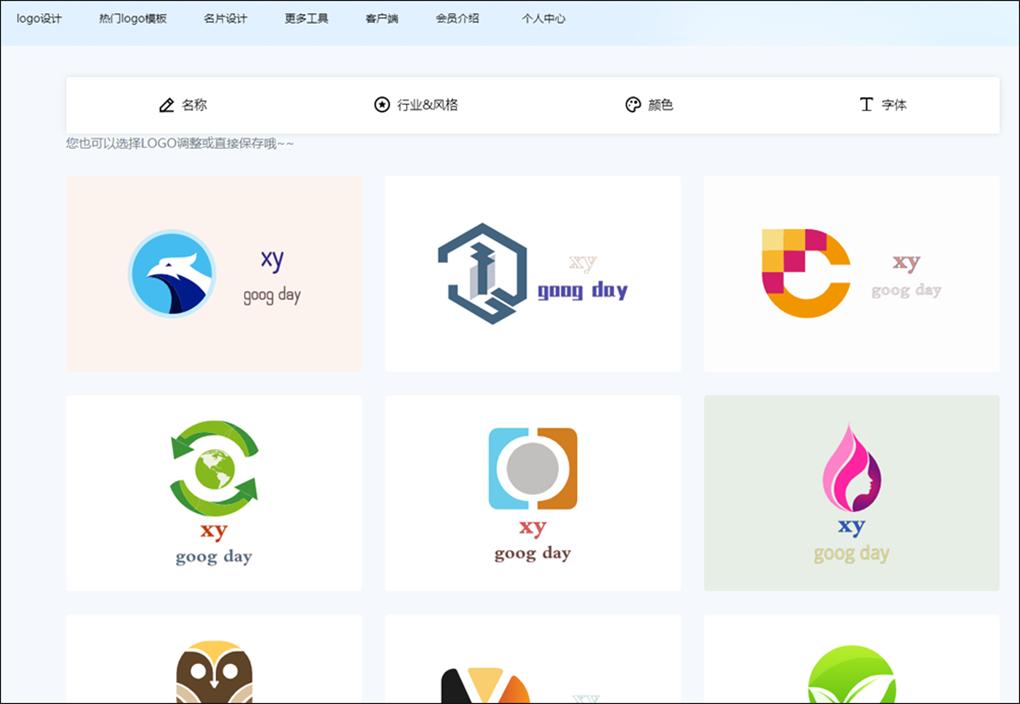This screenshot has width=1020, height=704.
Task: Select the orange pixelated C logo
Action: [x=851, y=273]
